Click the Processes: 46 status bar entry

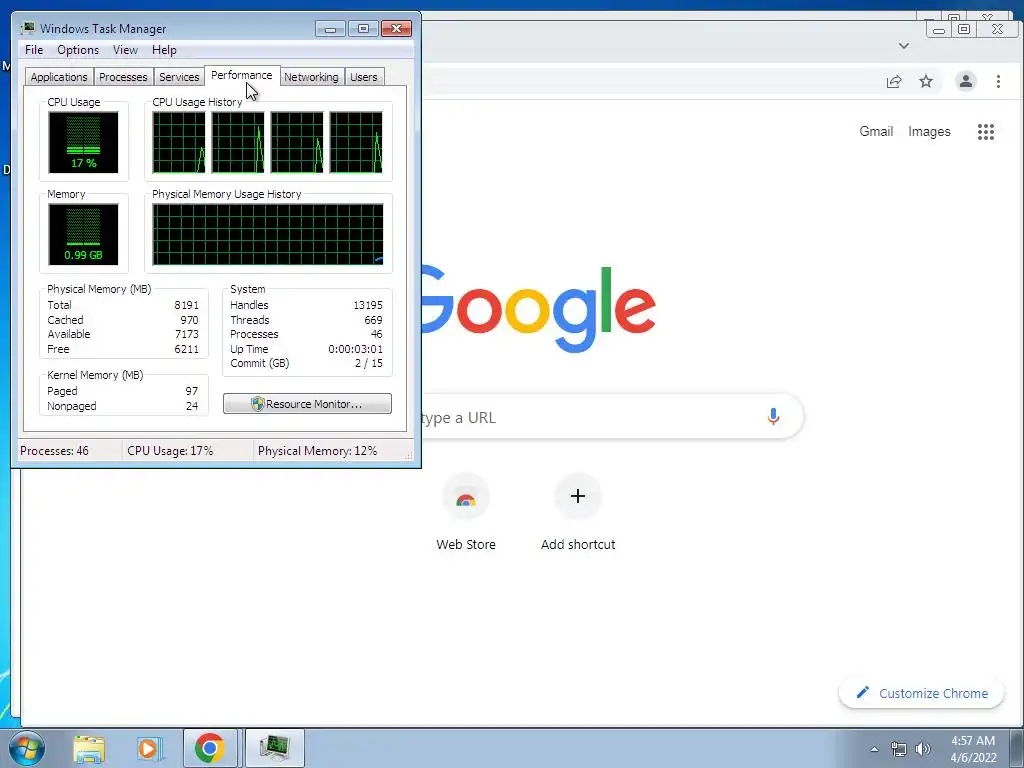click(54, 451)
